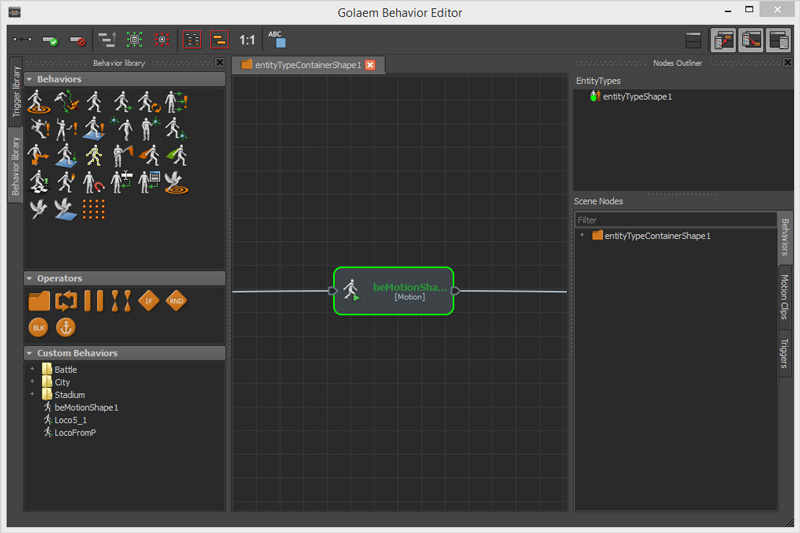Select the bird on orange target behavior
Viewport: 800px width, 533px height.
click(177, 182)
